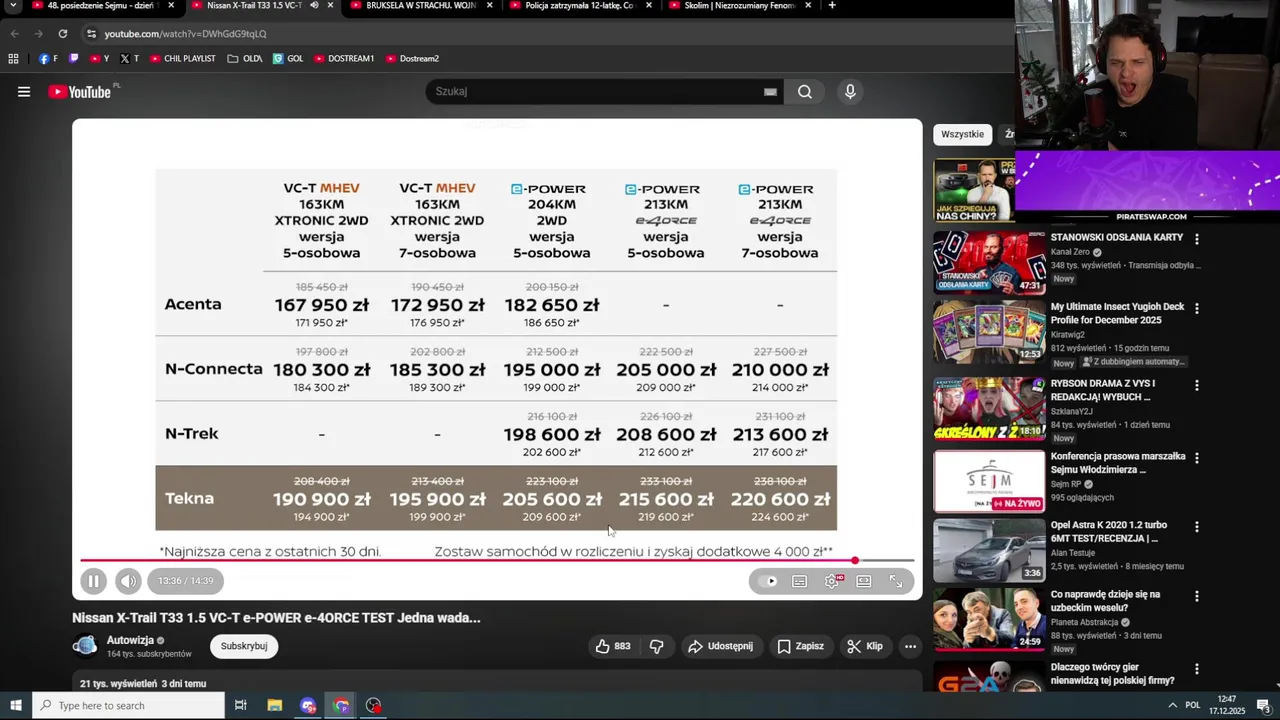Switch to theater mode view
The image size is (1280, 720).
click(864, 581)
